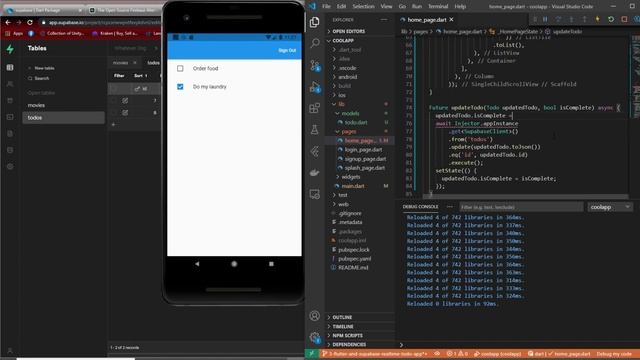Stop debugging with the red square icon
640x360 pixels.
pyautogui.click(x=624, y=19)
